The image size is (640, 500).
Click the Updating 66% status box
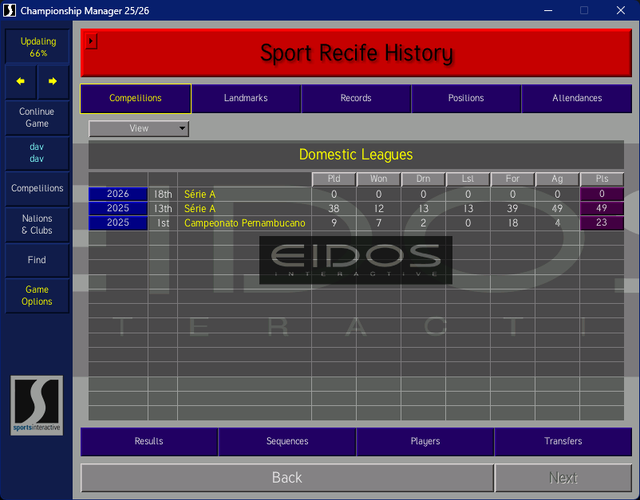point(38,47)
